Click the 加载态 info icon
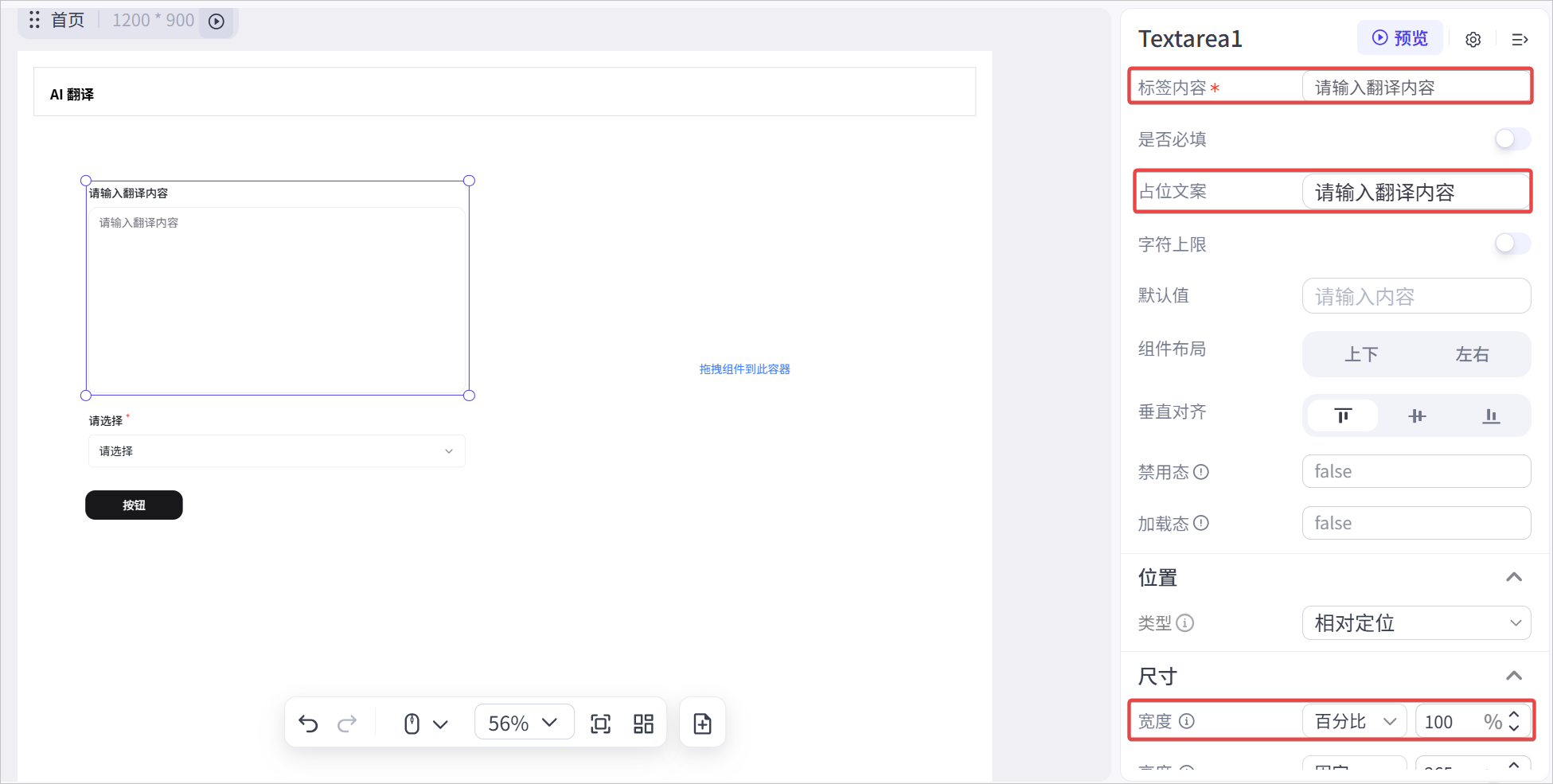1553x784 pixels. (x=1201, y=523)
